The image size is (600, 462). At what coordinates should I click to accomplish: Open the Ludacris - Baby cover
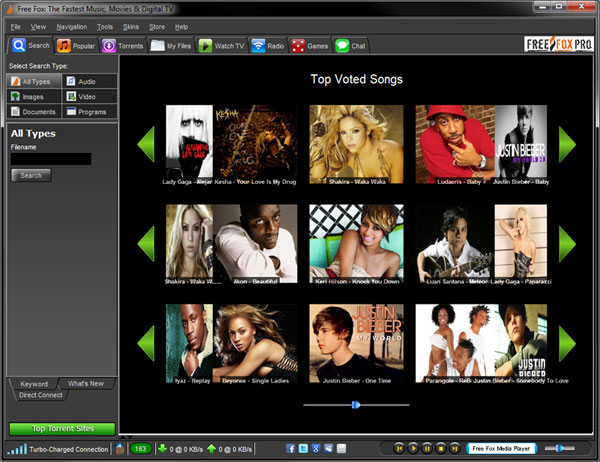(x=455, y=142)
